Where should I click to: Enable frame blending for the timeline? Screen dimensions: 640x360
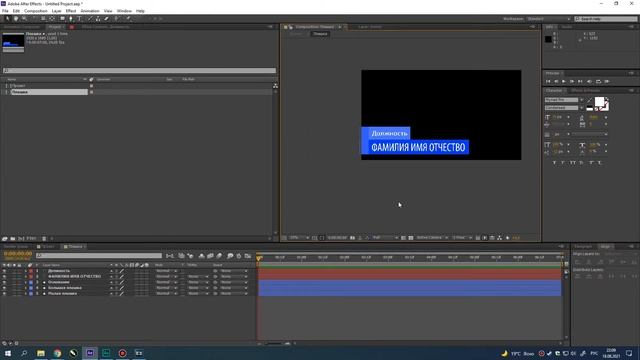point(210,256)
